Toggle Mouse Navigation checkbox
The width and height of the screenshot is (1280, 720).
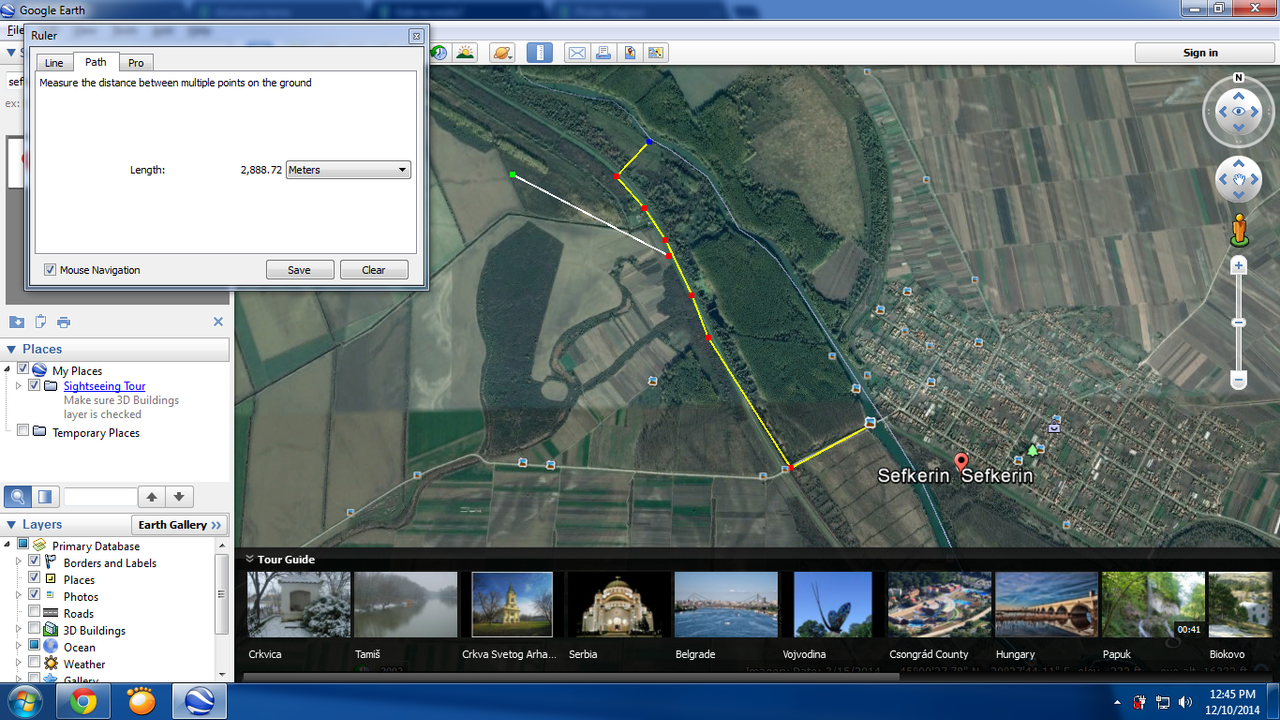(x=50, y=270)
